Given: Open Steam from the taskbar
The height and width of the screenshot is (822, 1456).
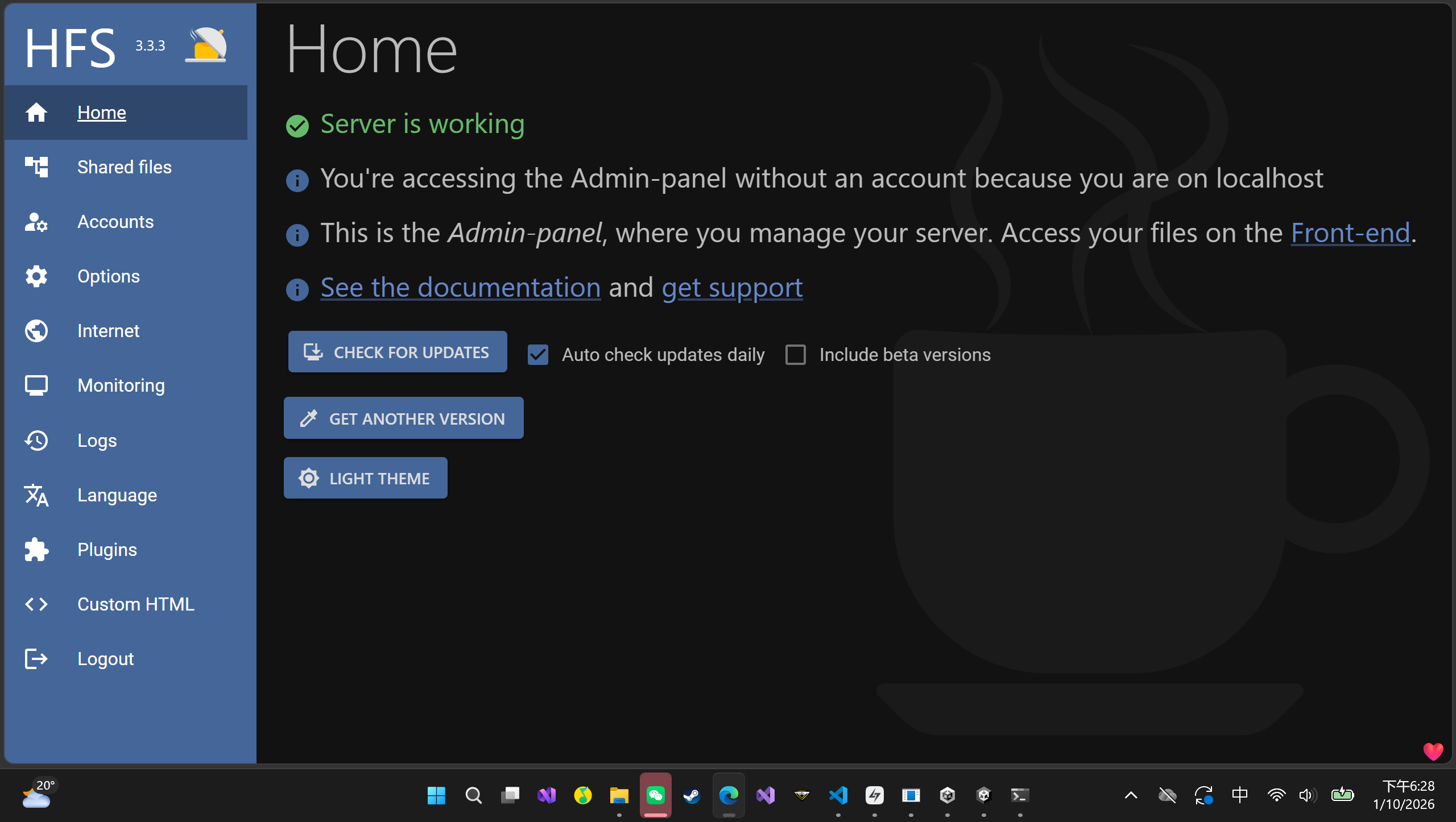Looking at the screenshot, I should point(692,795).
